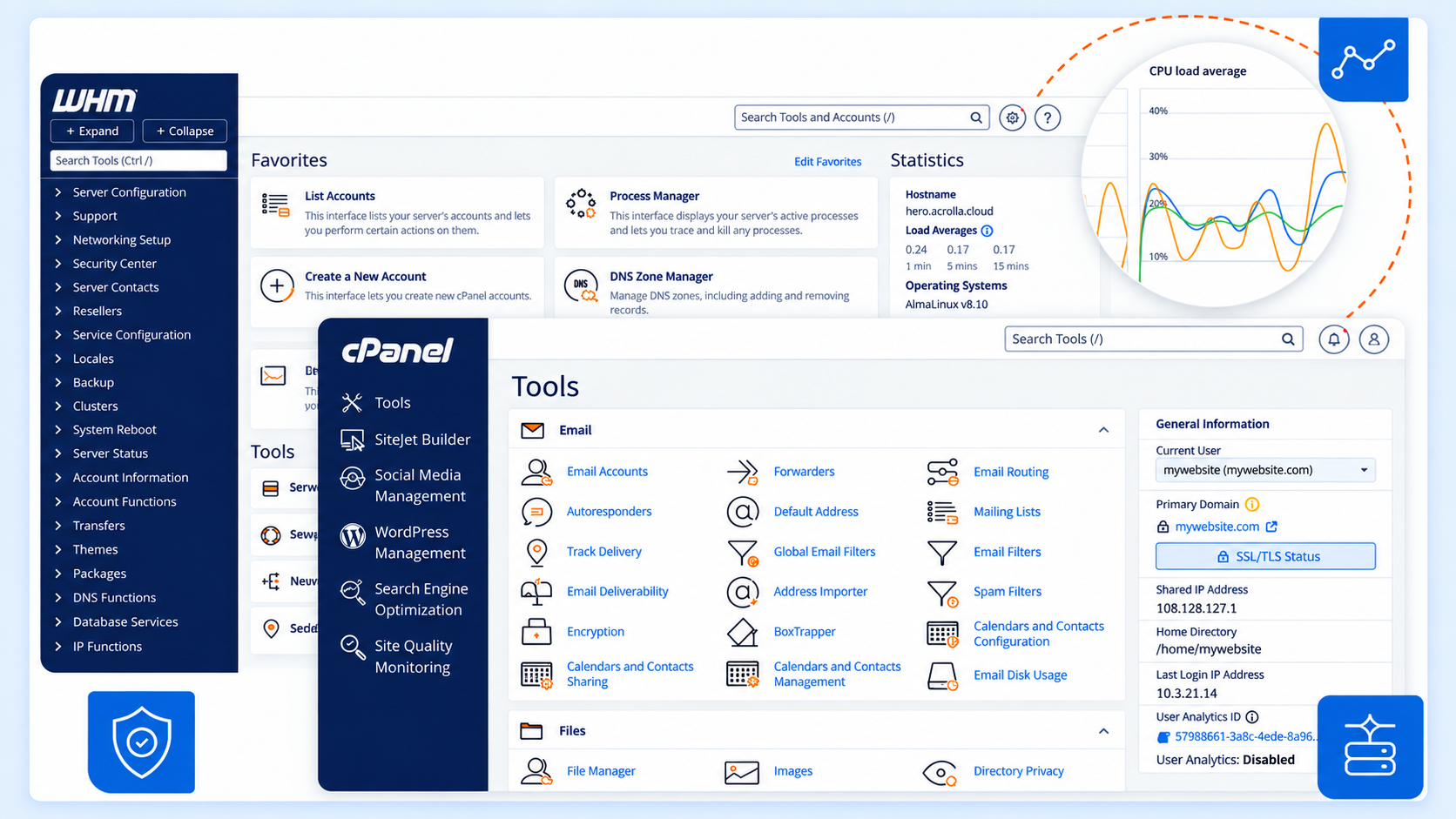Focus the cPanel Search Tools field
Image resolution: width=1456 pixels, height=819 pixels.
coord(1153,339)
